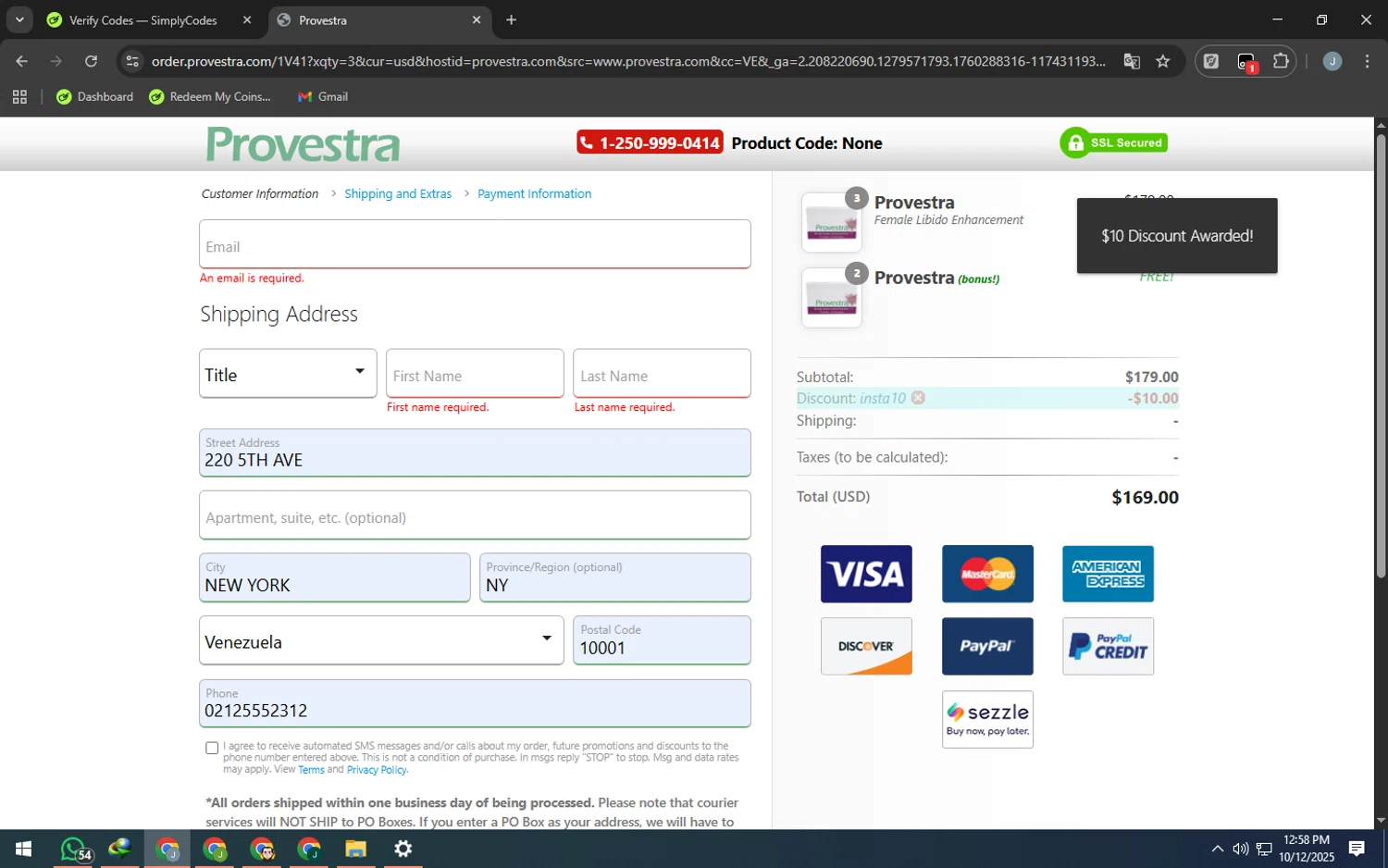This screenshot has height=868, width=1388.
Task: Click the dark blue PayPal logo
Action: (987, 646)
